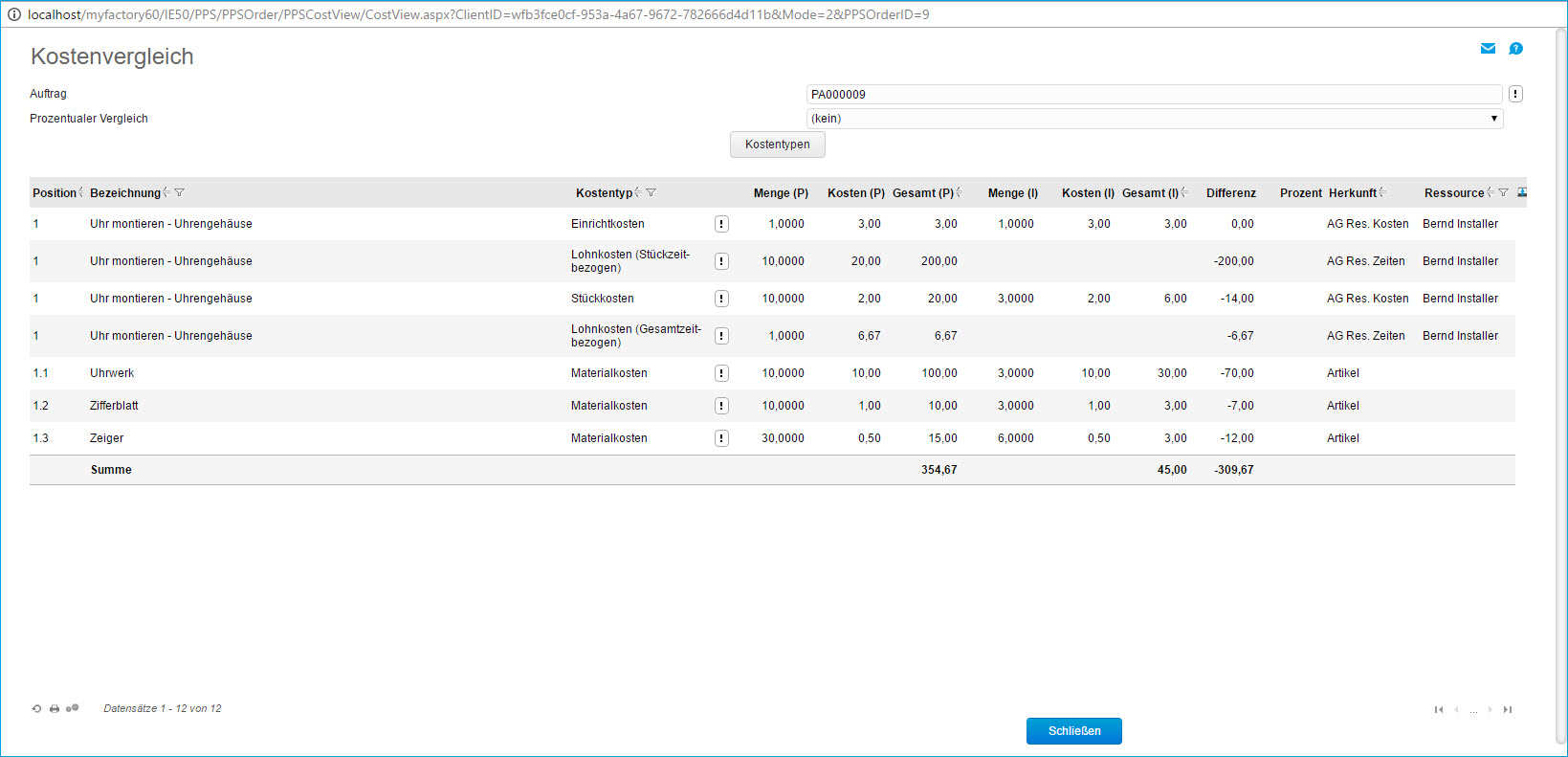Click the Differenz column header
Viewport: 1568px width, 757px height.
point(1231,192)
